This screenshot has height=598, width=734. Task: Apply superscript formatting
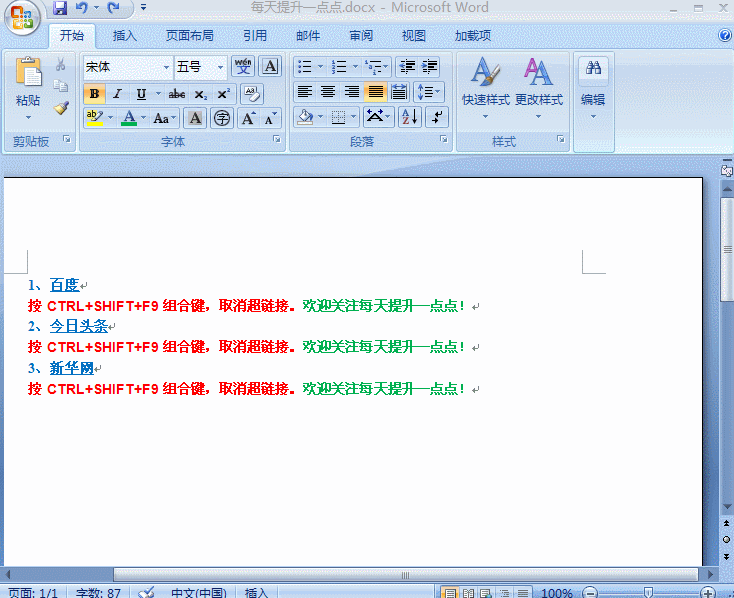pos(223,94)
